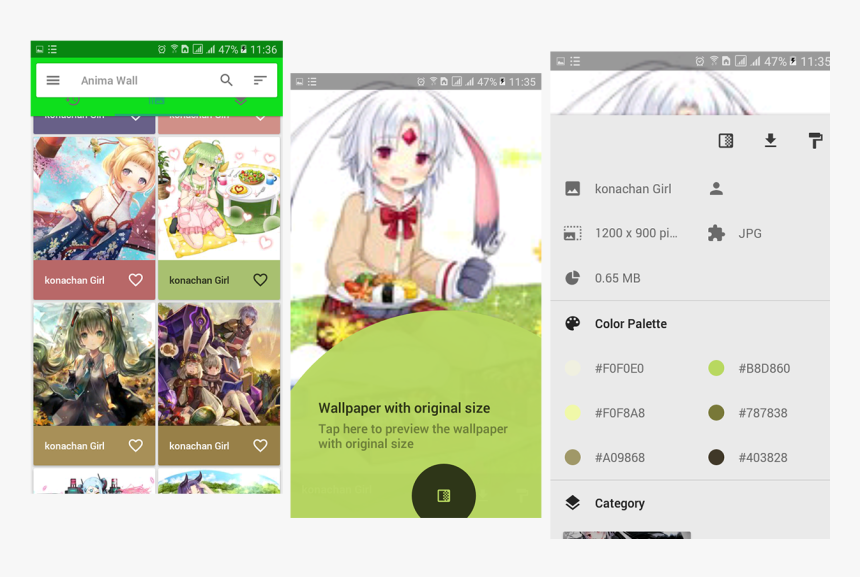Pick the #787838 olive swatch circle
Screen dimensions: 860x577
(716, 412)
